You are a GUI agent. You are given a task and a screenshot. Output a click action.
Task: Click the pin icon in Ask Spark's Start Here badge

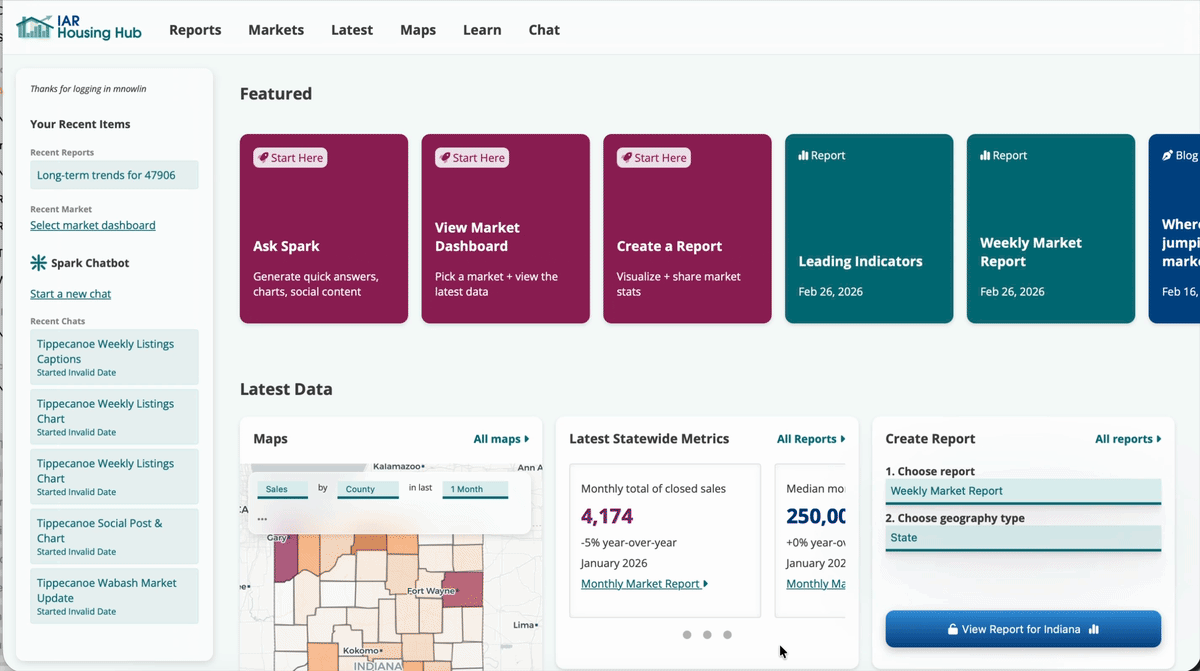tap(262, 157)
